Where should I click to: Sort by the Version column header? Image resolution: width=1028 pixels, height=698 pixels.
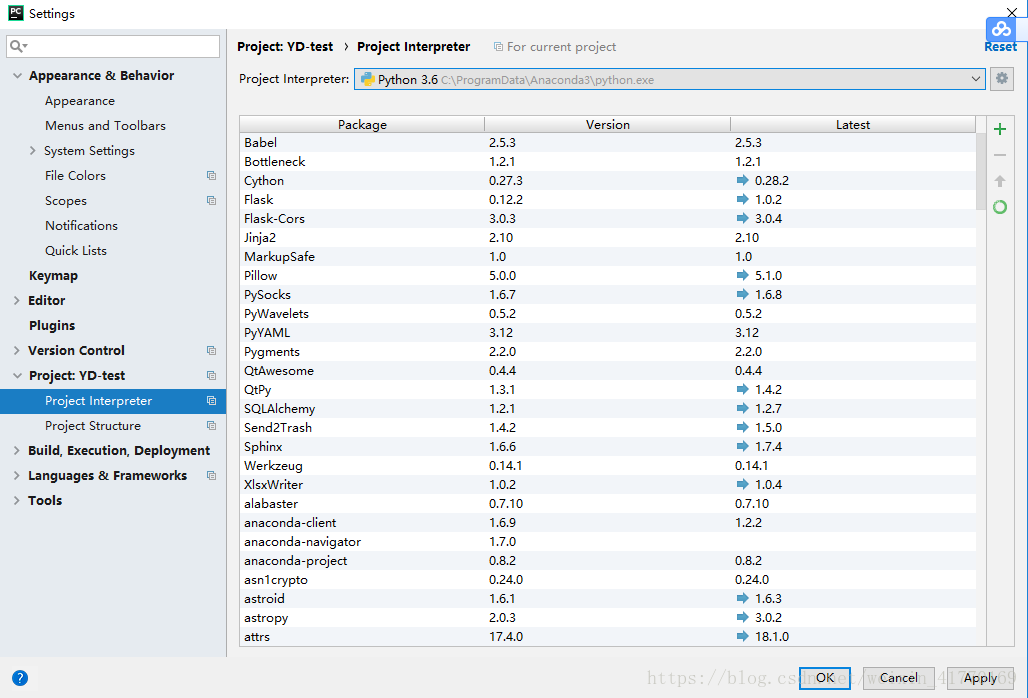(x=608, y=125)
